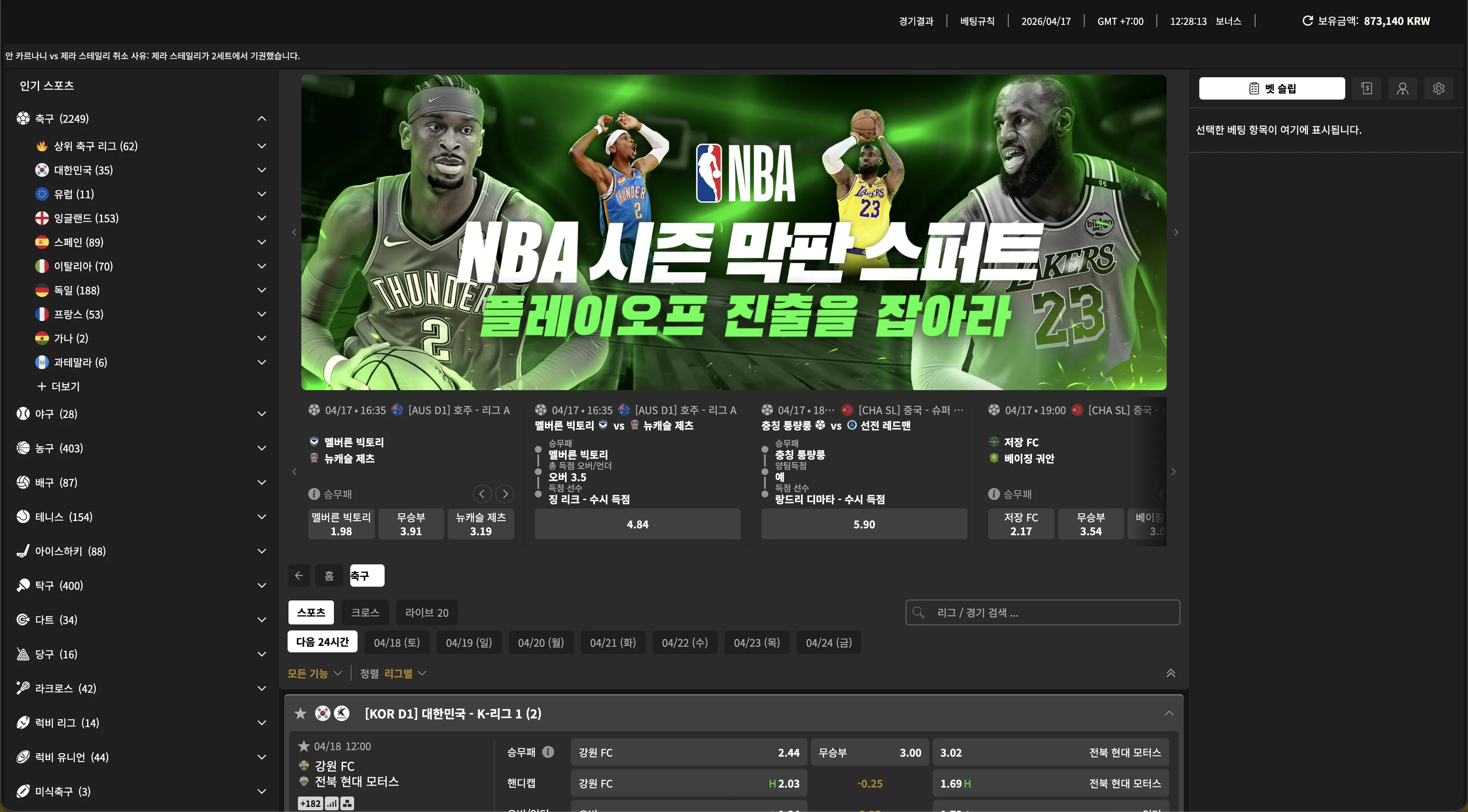1468x812 pixels.
Task: Favorite the K-리그 1 league with star
Action: tap(300, 713)
